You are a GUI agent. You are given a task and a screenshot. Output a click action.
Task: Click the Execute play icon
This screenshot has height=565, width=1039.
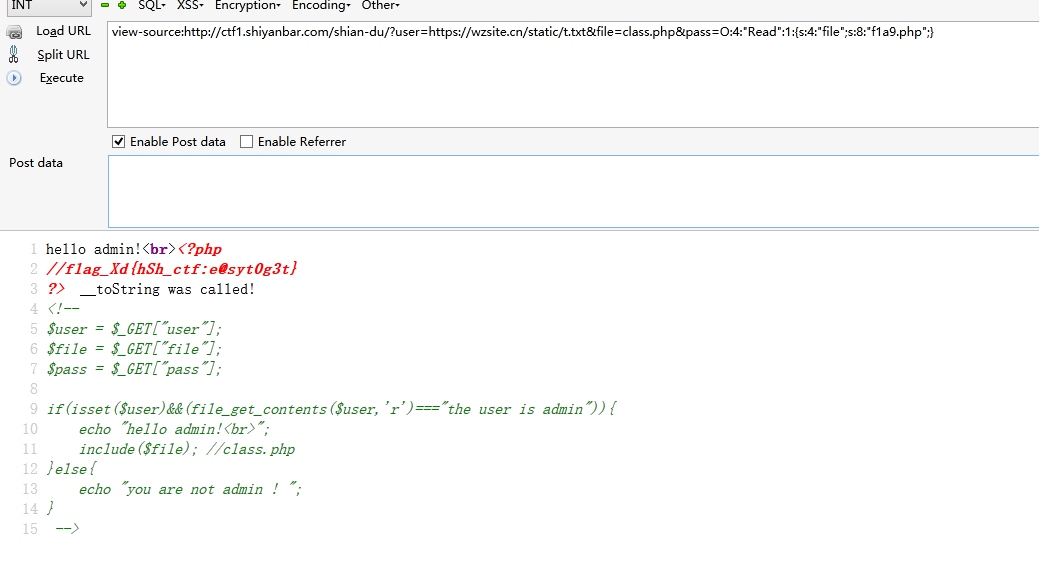(14, 77)
